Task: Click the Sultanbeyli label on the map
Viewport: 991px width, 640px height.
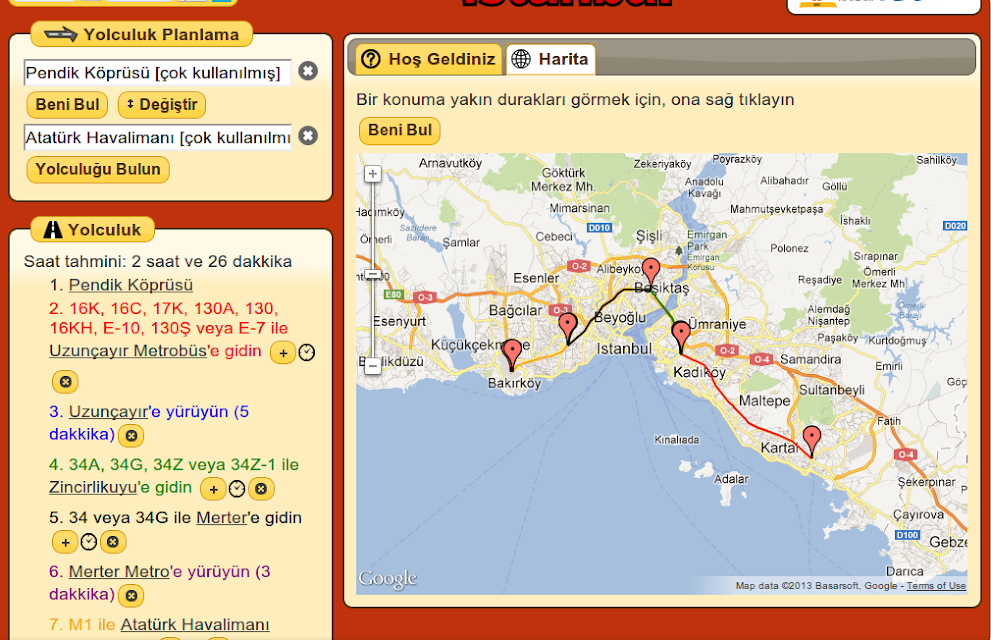Action: coord(832,390)
